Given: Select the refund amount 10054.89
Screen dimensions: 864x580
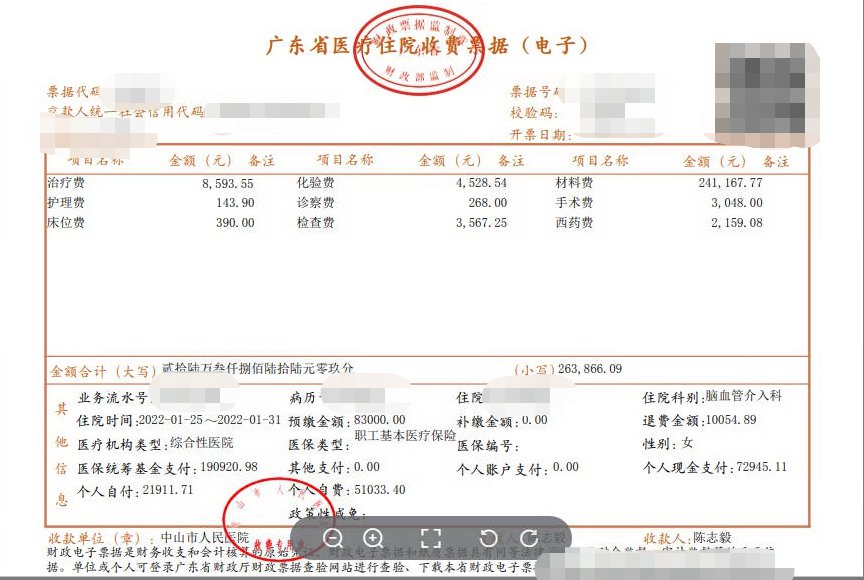Looking at the screenshot, I should 731,420.
